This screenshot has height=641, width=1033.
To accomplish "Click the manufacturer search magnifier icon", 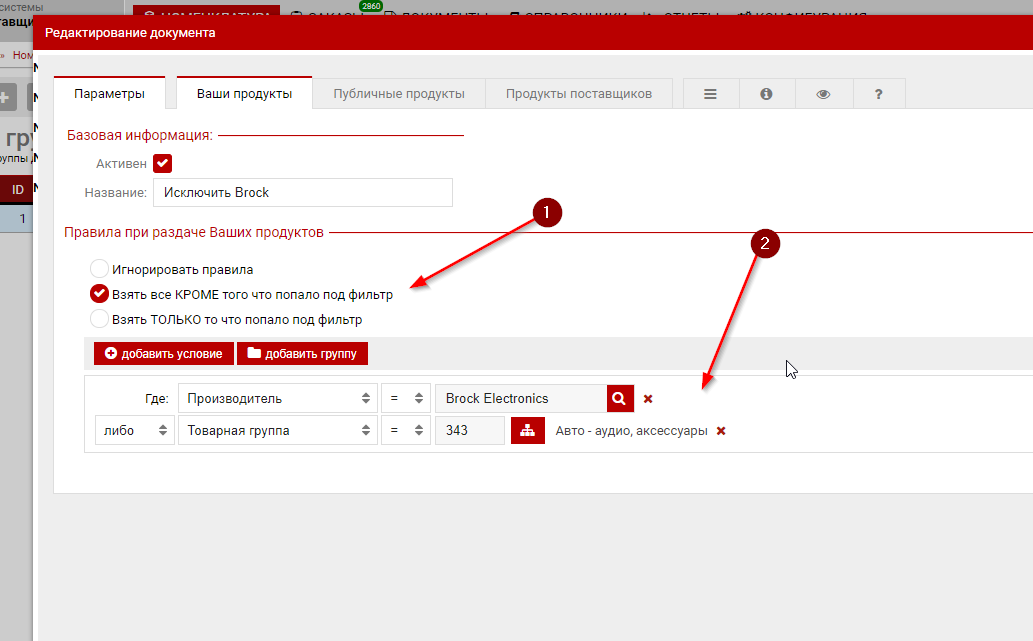I will tap(620, 398).
